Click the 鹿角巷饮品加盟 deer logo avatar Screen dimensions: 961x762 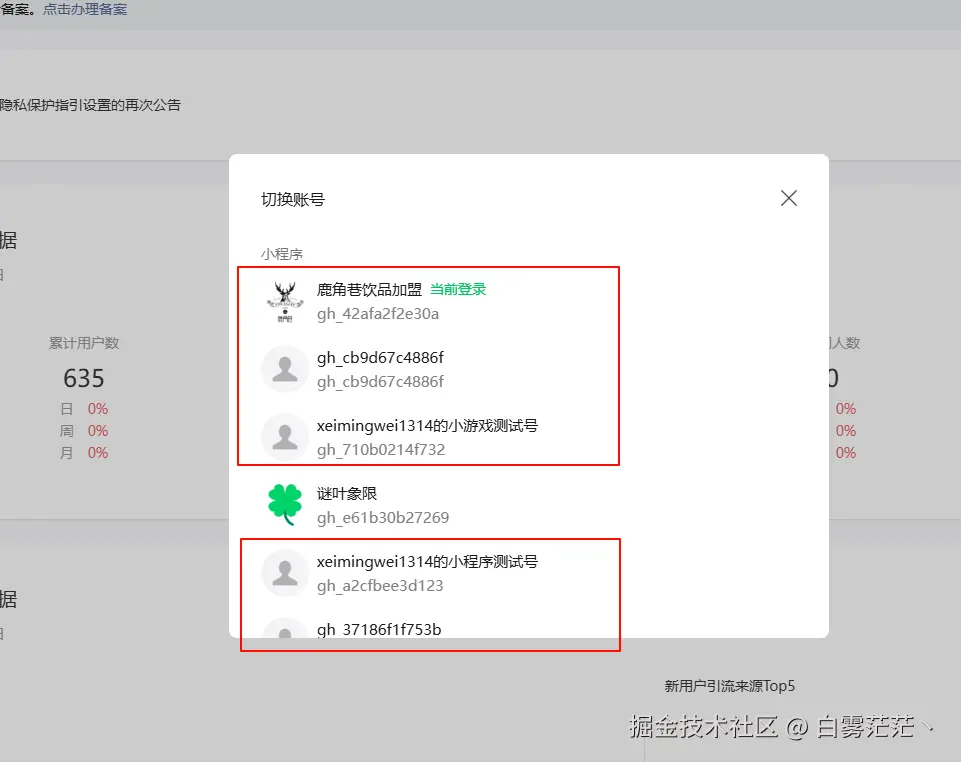coord(284,299)
